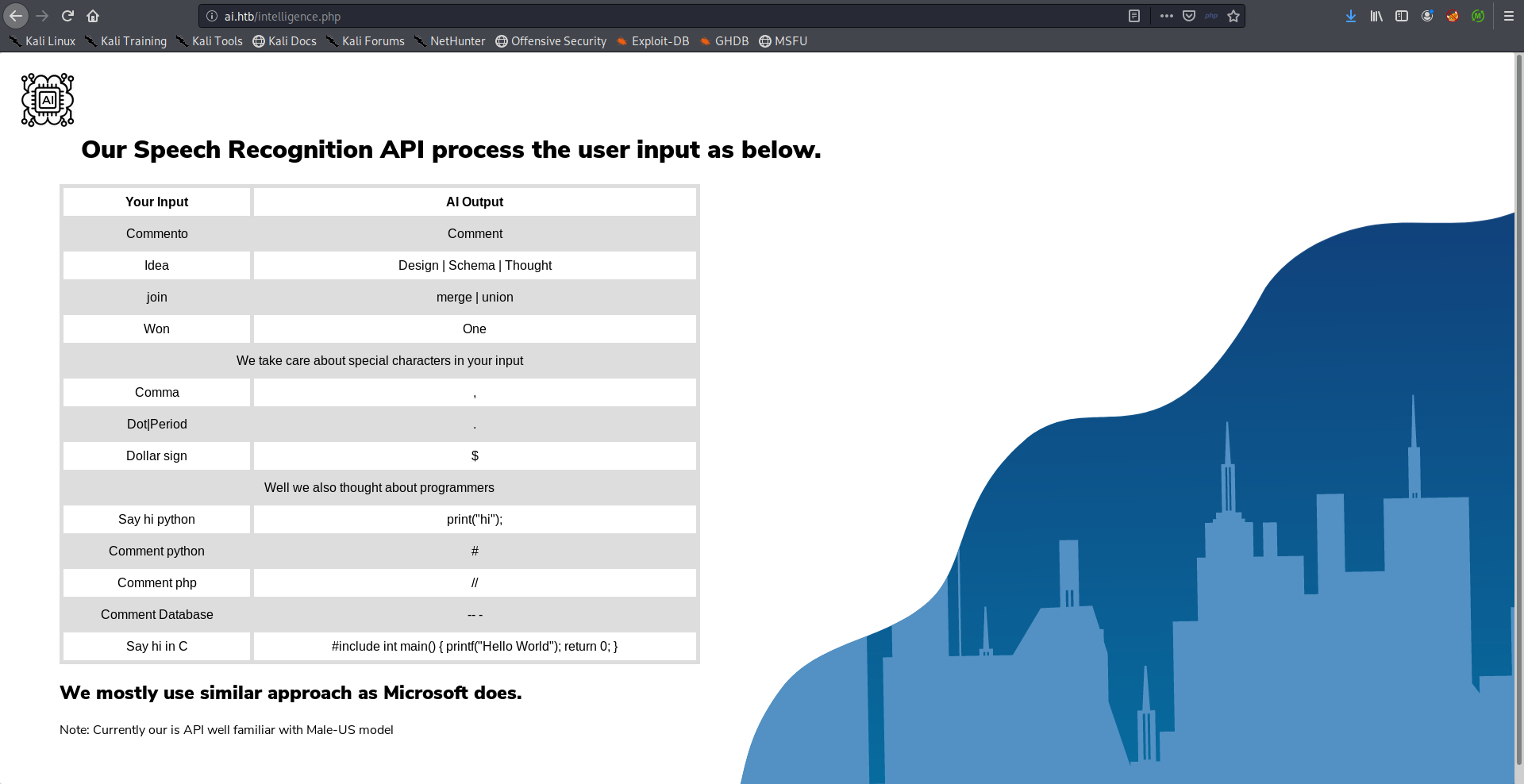Bookmark this page with the star
The image size is (1524, 784).
(1233, 16)
